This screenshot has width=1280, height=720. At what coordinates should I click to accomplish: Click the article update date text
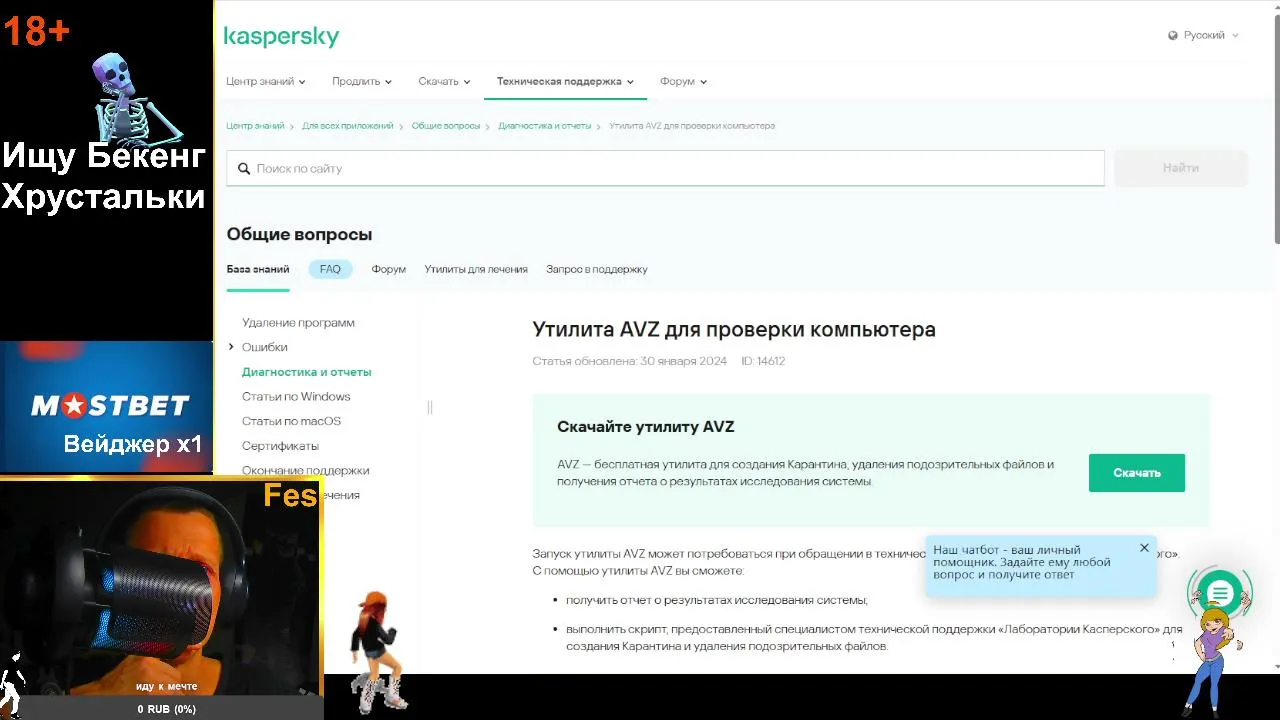[630, 361]
